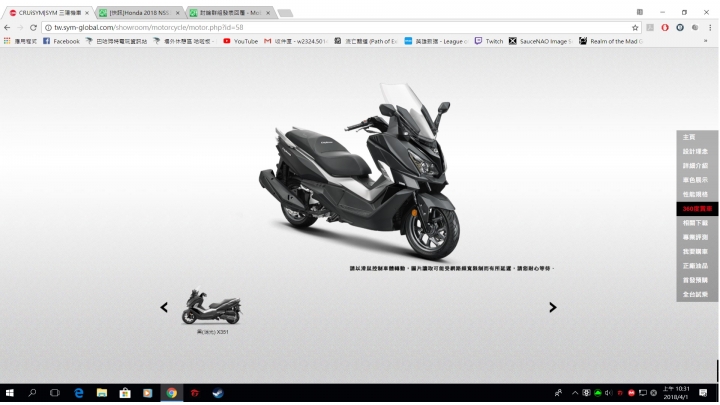The image size is (720, 405).
Task: Open the SauceNAO Image bookmark
Action: coord(540,41)
